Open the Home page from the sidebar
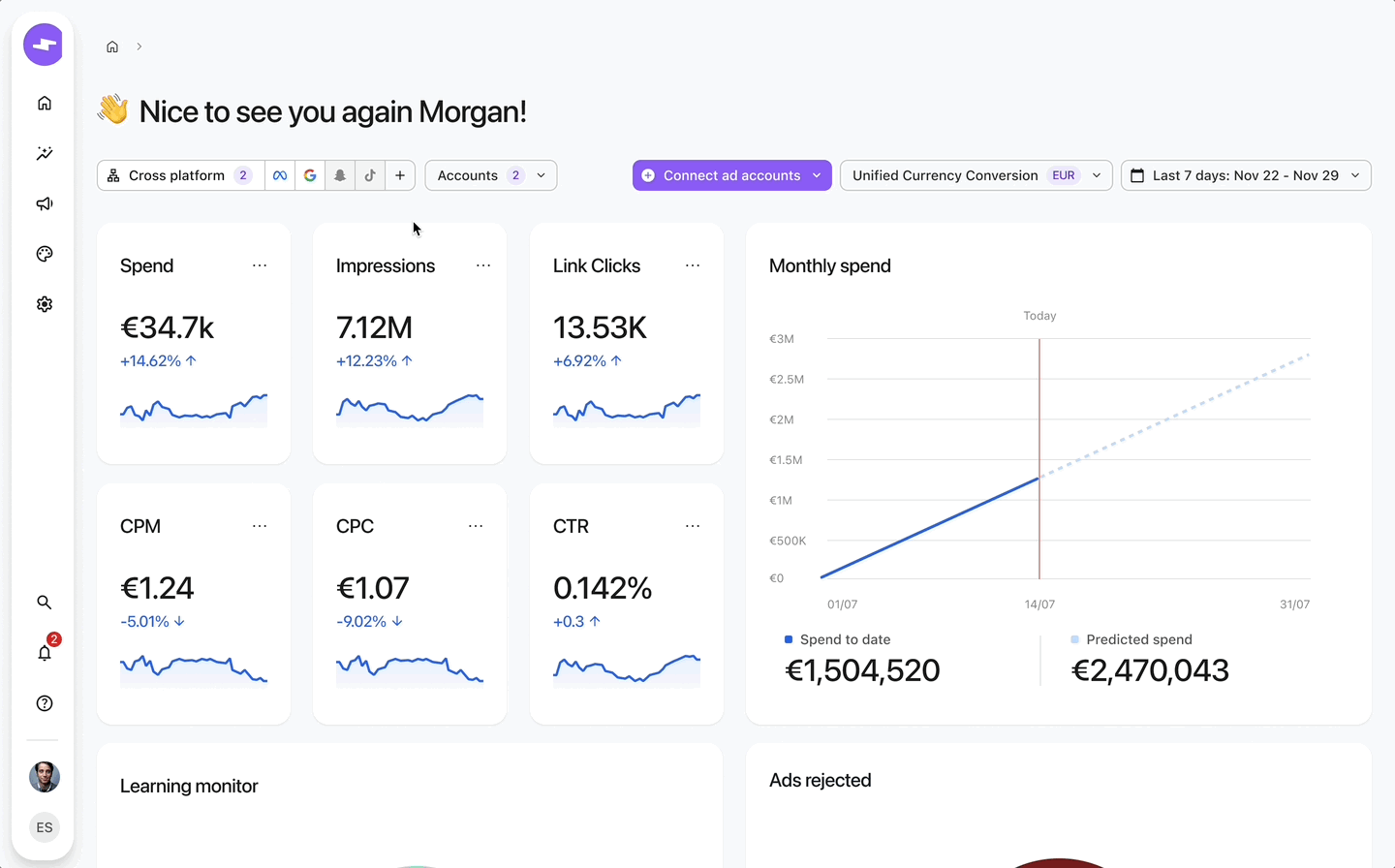The width and height of the screenshot is (1395, 868). [x=45, y=104]
